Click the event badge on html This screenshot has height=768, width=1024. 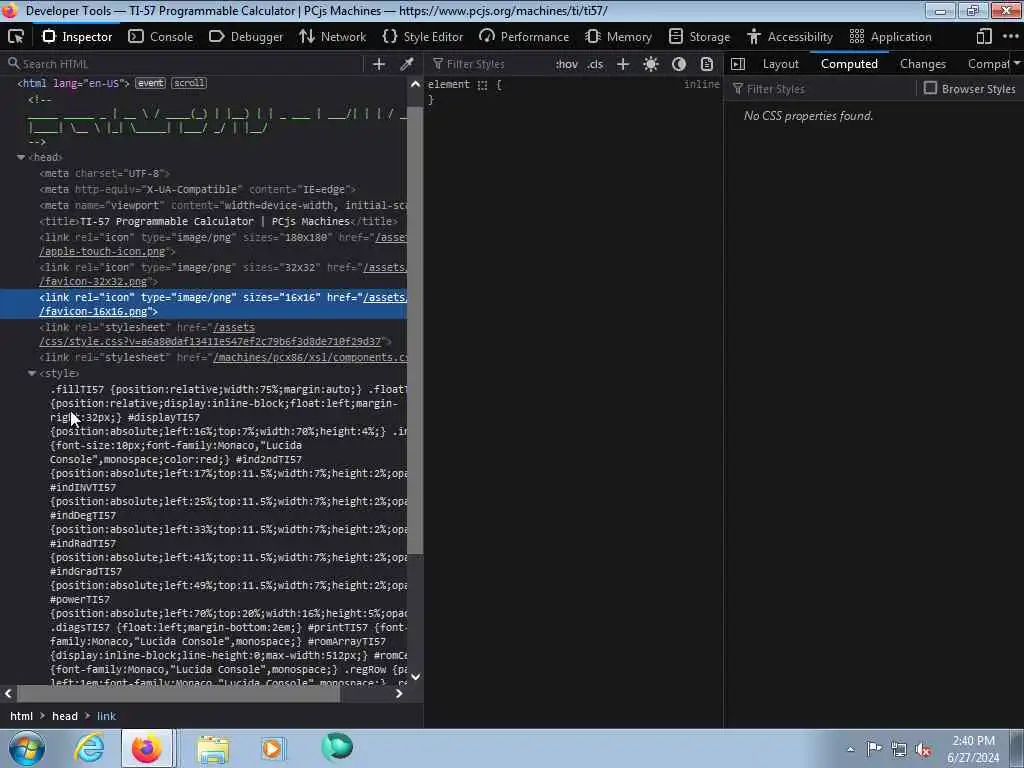150,83
